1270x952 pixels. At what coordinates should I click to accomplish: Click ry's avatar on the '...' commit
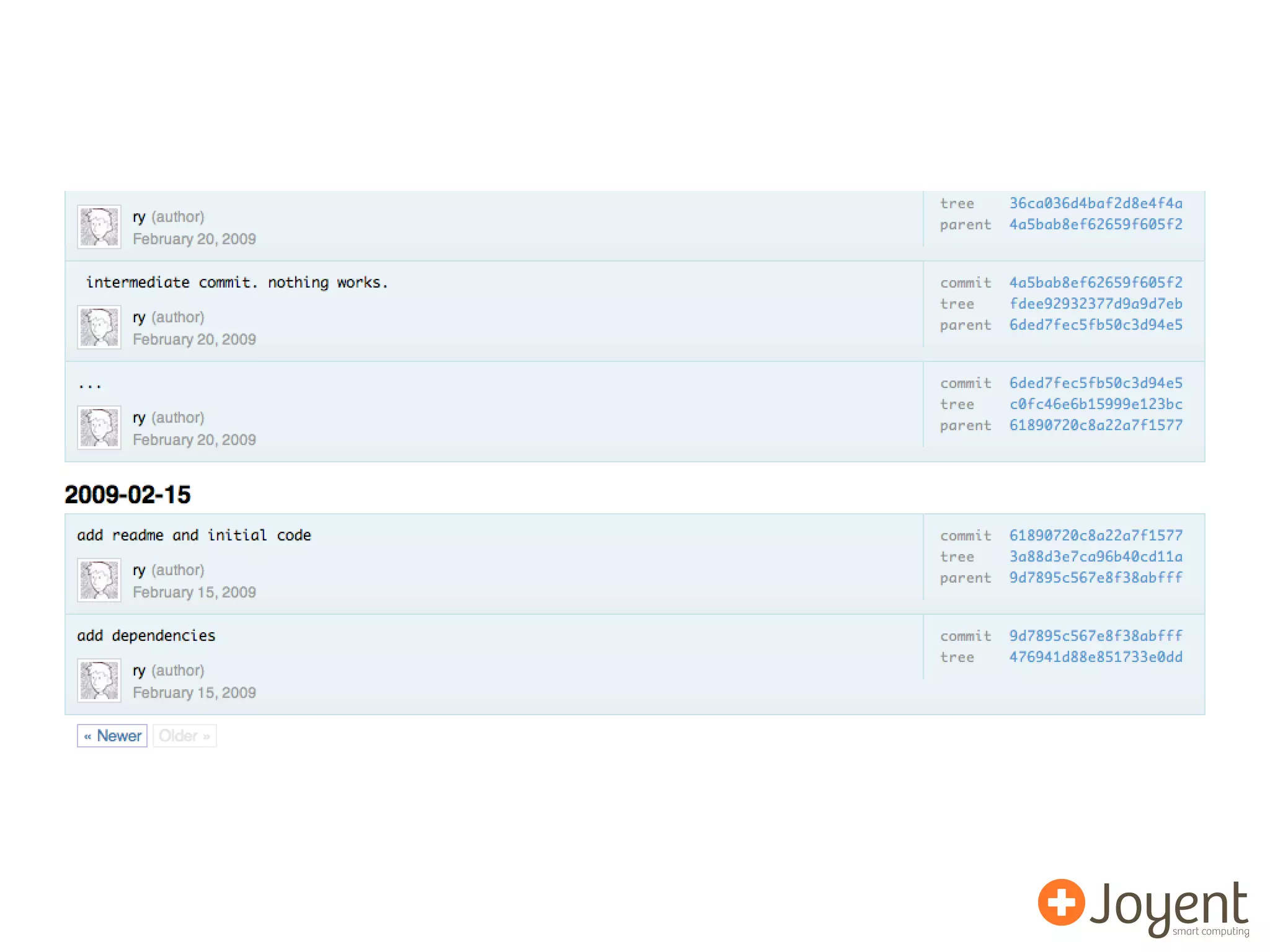tap(99, 427)
